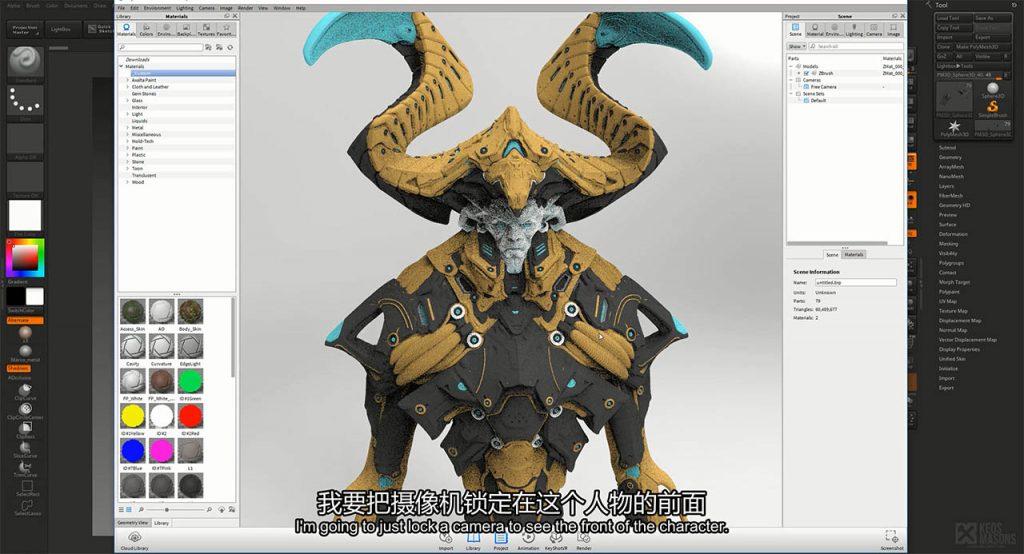Open the Colors library tab icon
The width and height of the screenshot is (1024, 554).
pos(146,29)
